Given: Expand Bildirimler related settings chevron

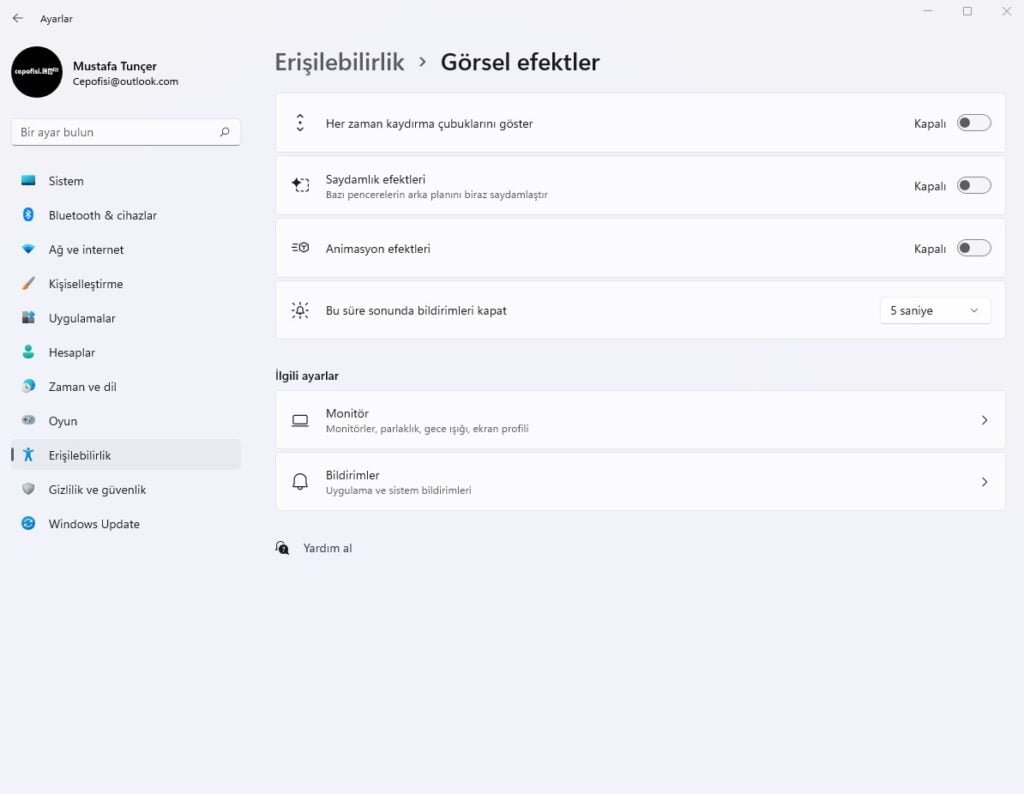Looking at the screenshot, I should click(x=984, y=482).
